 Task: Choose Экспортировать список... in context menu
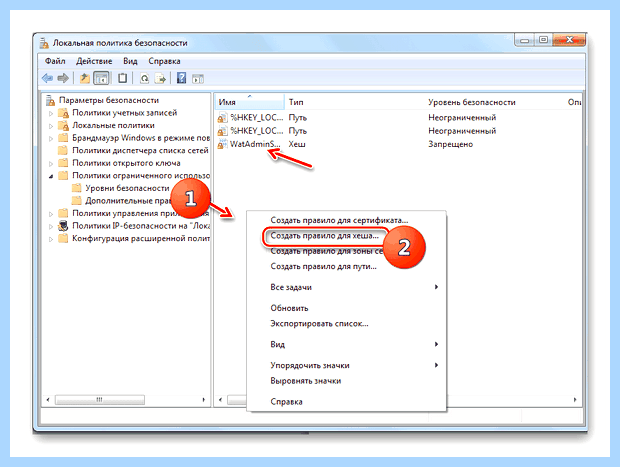346,323
